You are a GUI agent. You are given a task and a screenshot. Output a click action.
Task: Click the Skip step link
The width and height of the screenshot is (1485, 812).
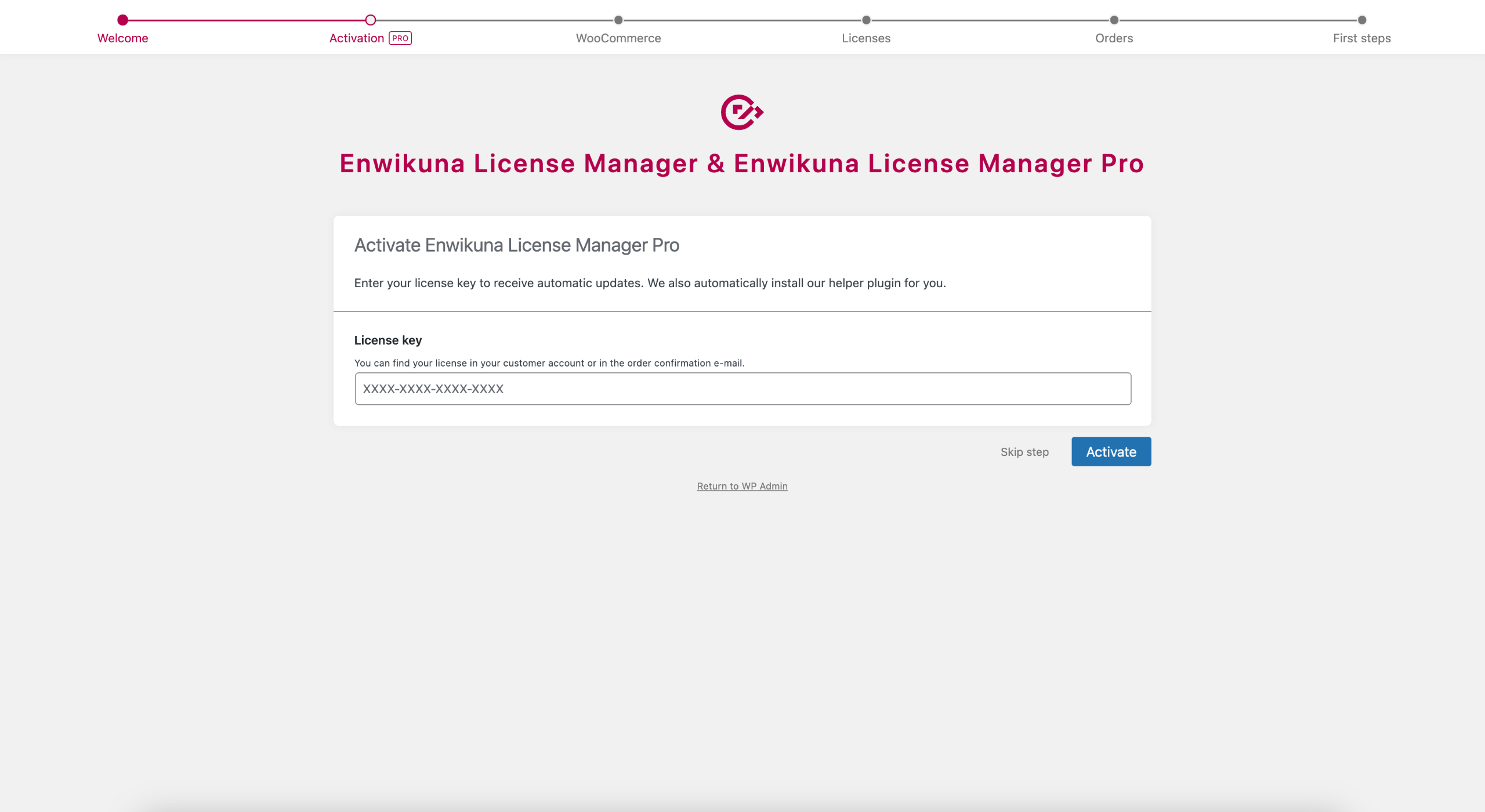pyautogui.click(x=1024, y=452)
